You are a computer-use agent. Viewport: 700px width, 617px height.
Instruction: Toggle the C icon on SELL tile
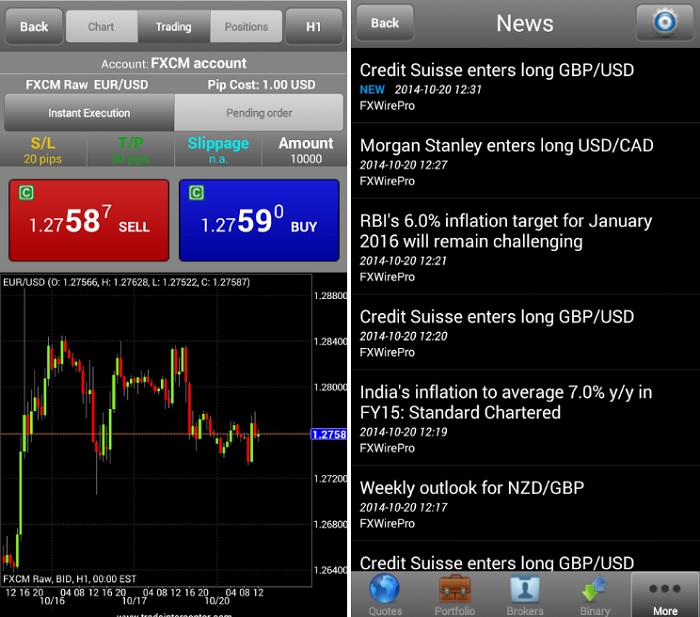tap(26, 193)
